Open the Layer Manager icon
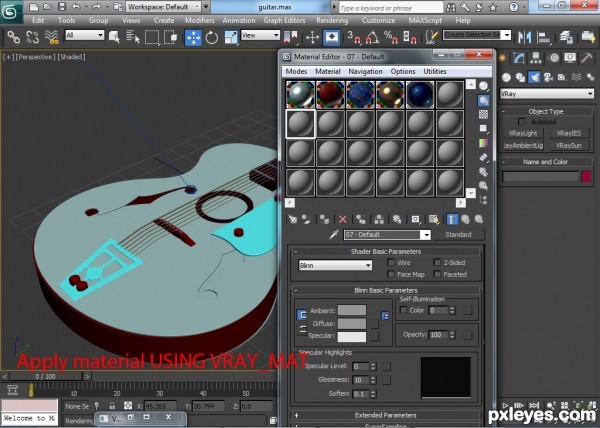The height and width of the screenshot is (428, 600). pos(566,37)
